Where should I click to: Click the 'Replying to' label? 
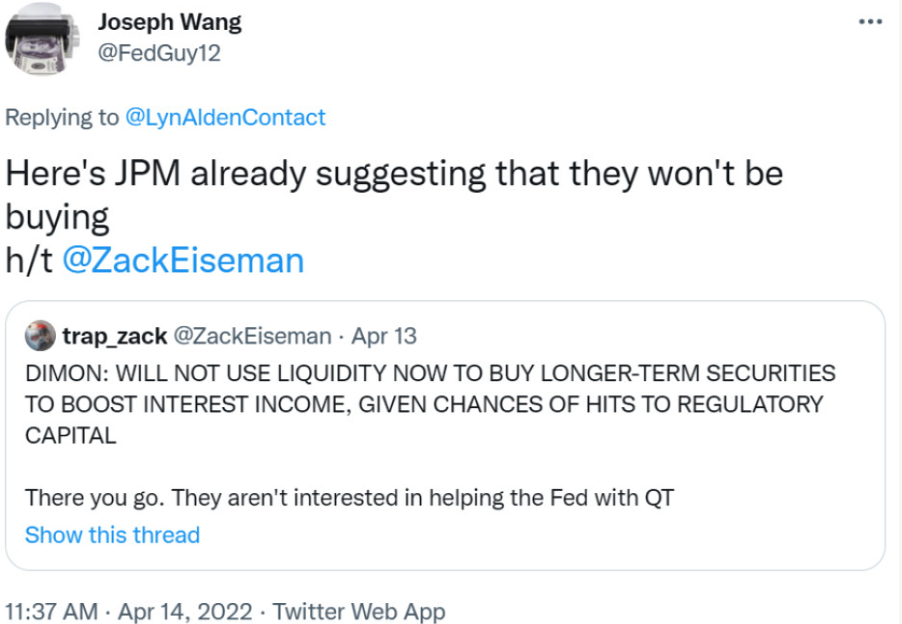pos(61,117)
